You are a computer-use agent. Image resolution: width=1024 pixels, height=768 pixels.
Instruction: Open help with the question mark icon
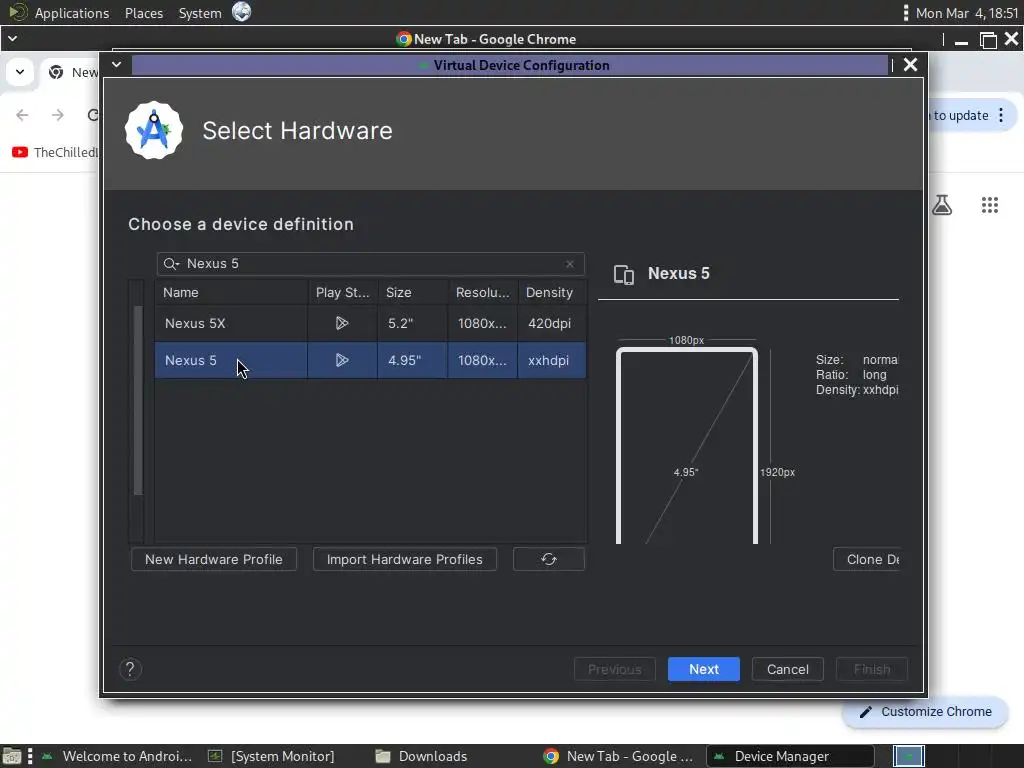[130, 669]
